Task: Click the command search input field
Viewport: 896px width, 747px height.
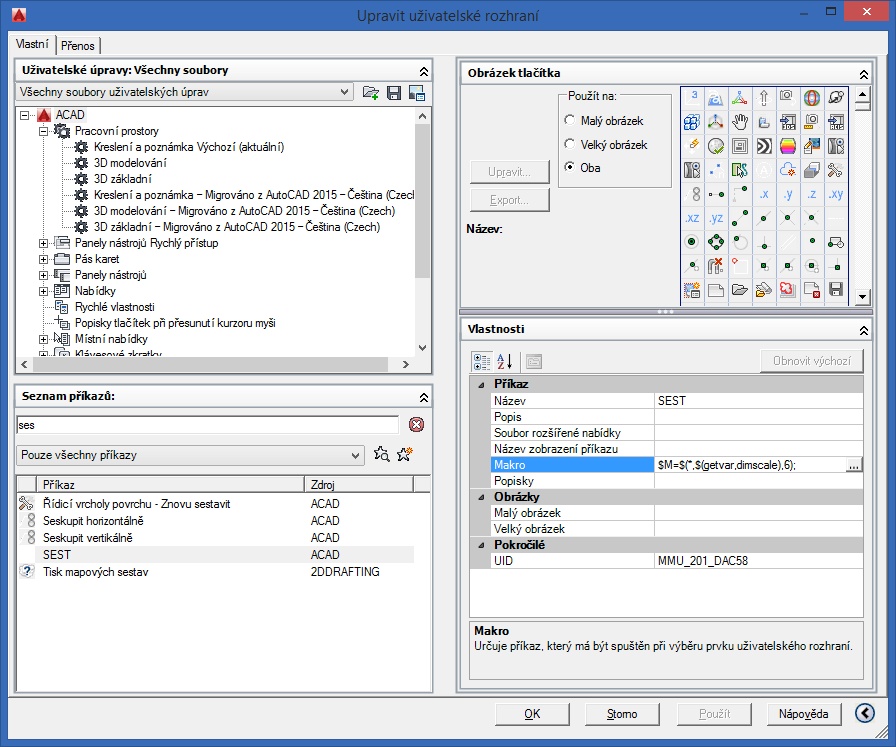Action: [x=207, y=425]
